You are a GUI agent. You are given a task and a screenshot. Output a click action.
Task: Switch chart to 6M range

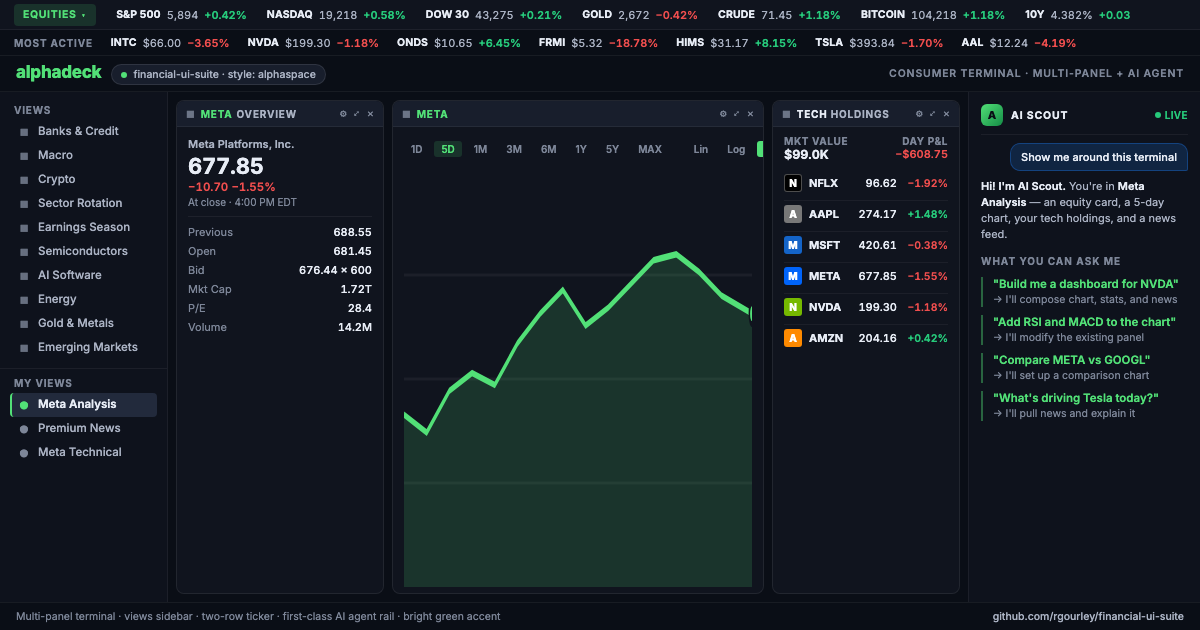point(549,149)
